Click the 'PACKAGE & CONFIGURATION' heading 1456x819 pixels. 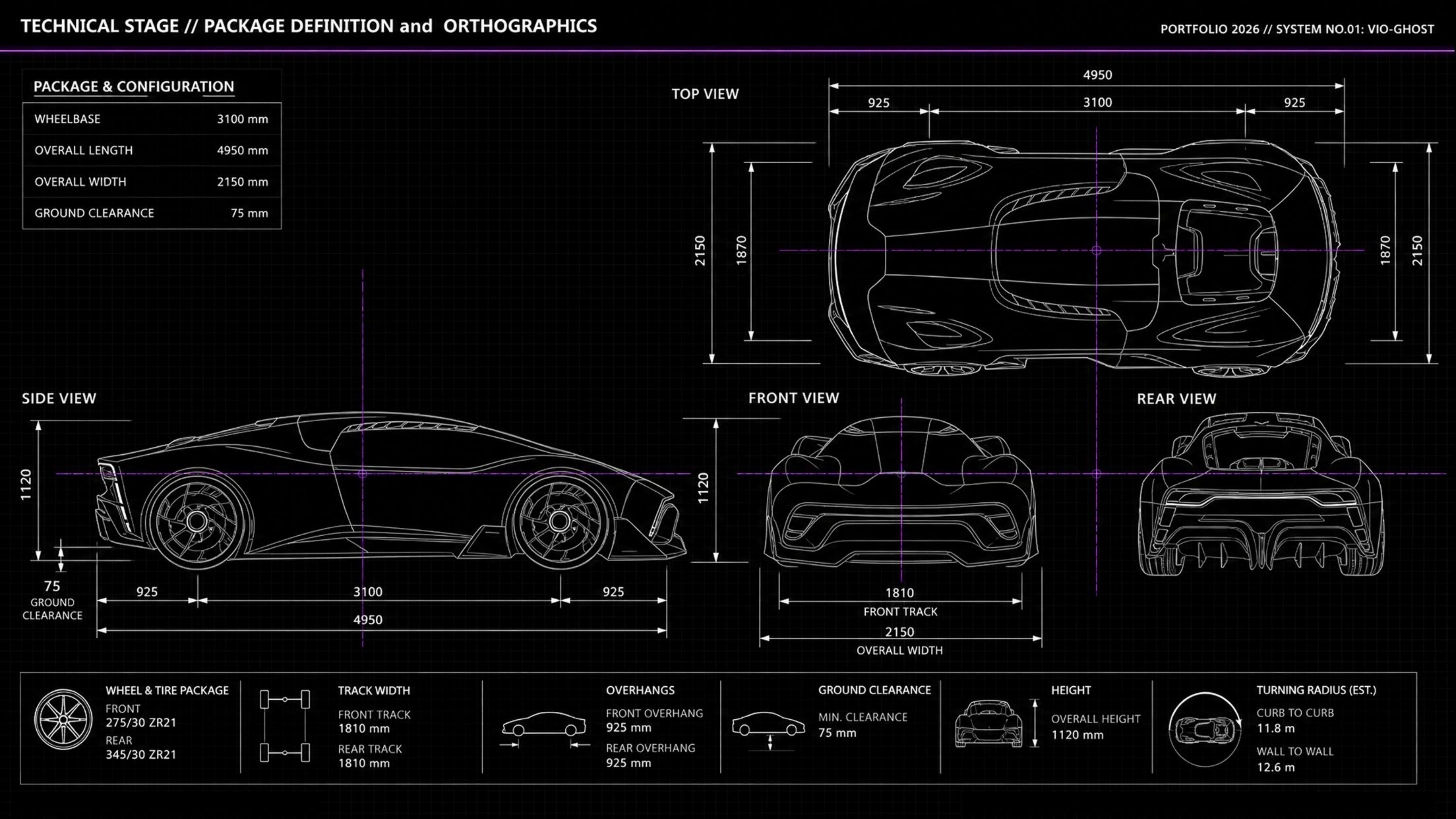click(134, 86)
